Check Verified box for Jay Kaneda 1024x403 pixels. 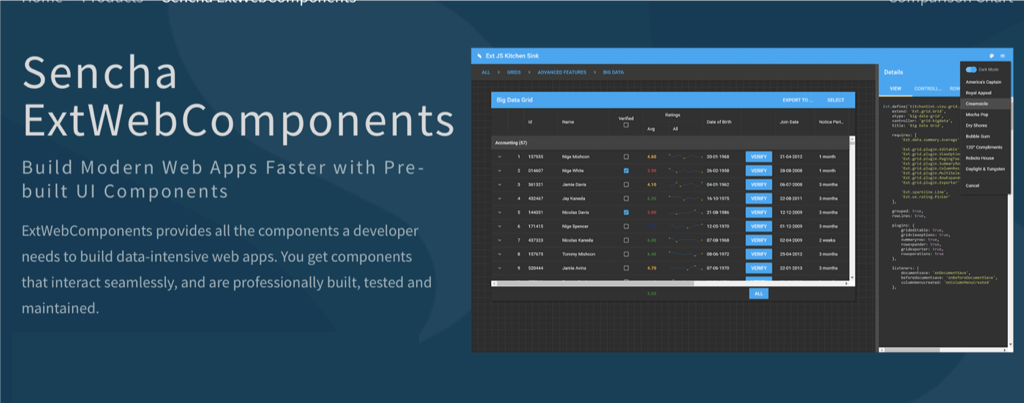626,199
